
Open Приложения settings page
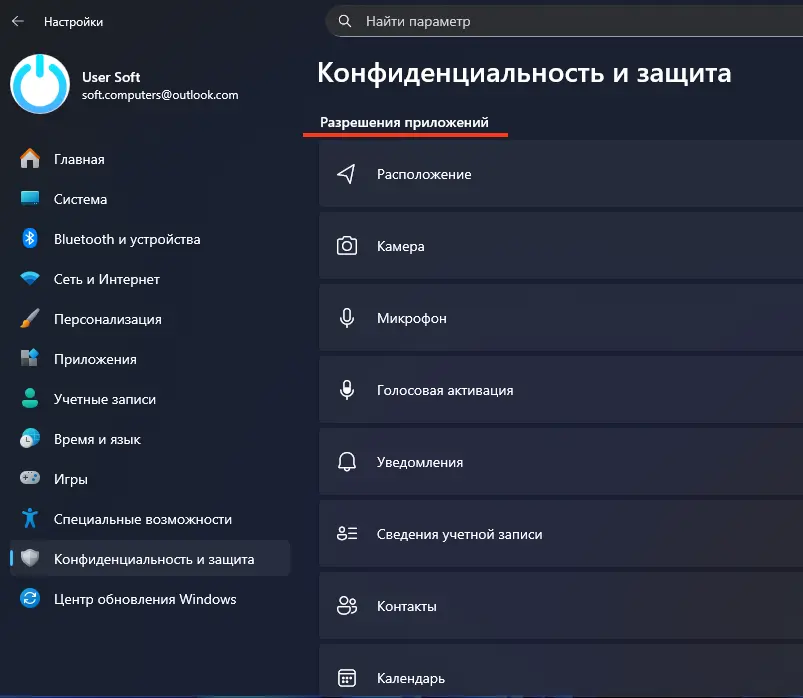coord(95,359)
